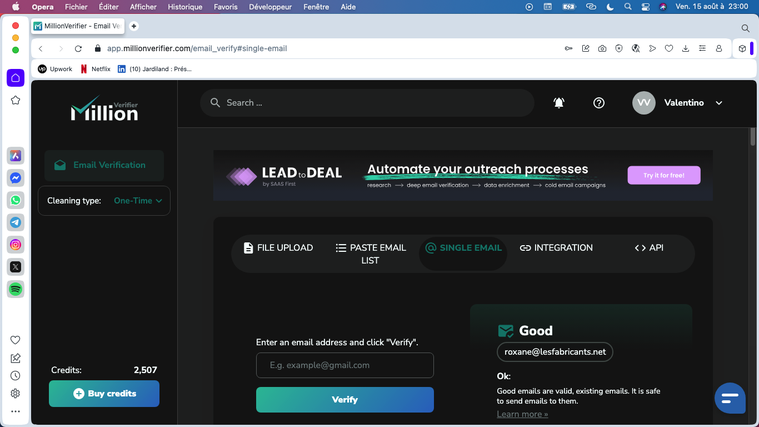Click the sidebar three-dots more icon

15,412
